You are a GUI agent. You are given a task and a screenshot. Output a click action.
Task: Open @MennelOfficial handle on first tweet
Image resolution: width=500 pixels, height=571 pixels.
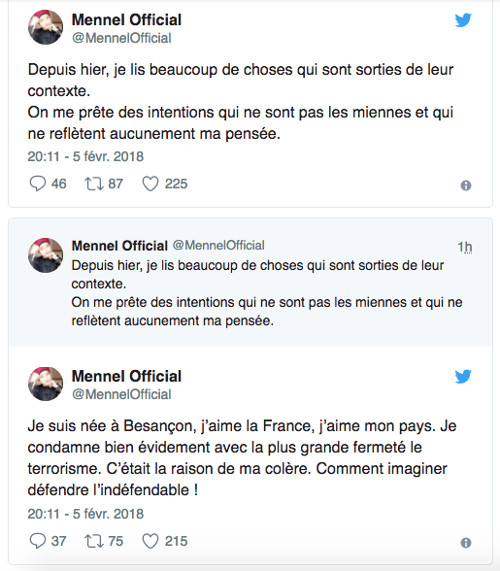pos(122,38)
